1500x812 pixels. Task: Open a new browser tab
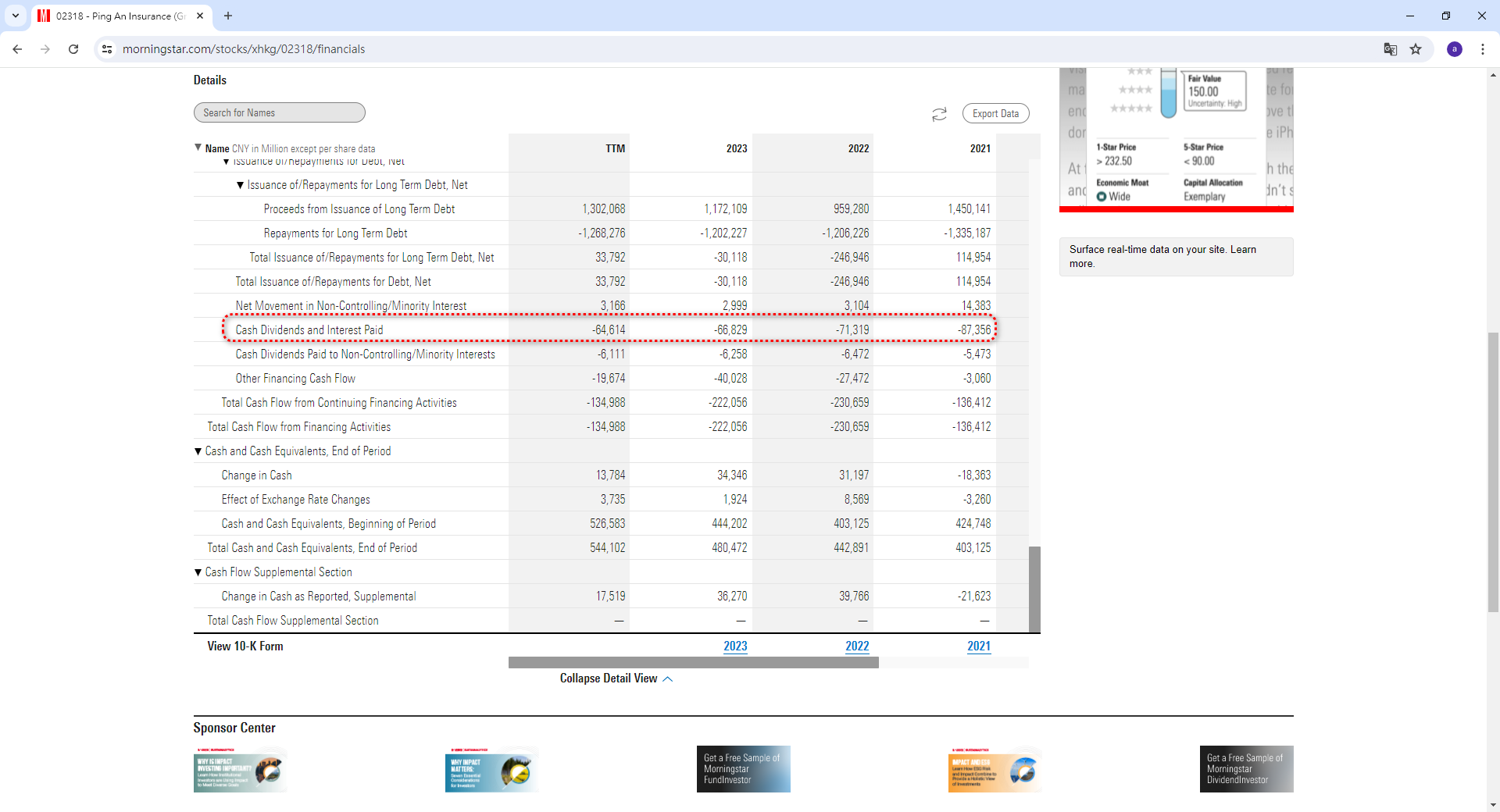pos(228,16)
